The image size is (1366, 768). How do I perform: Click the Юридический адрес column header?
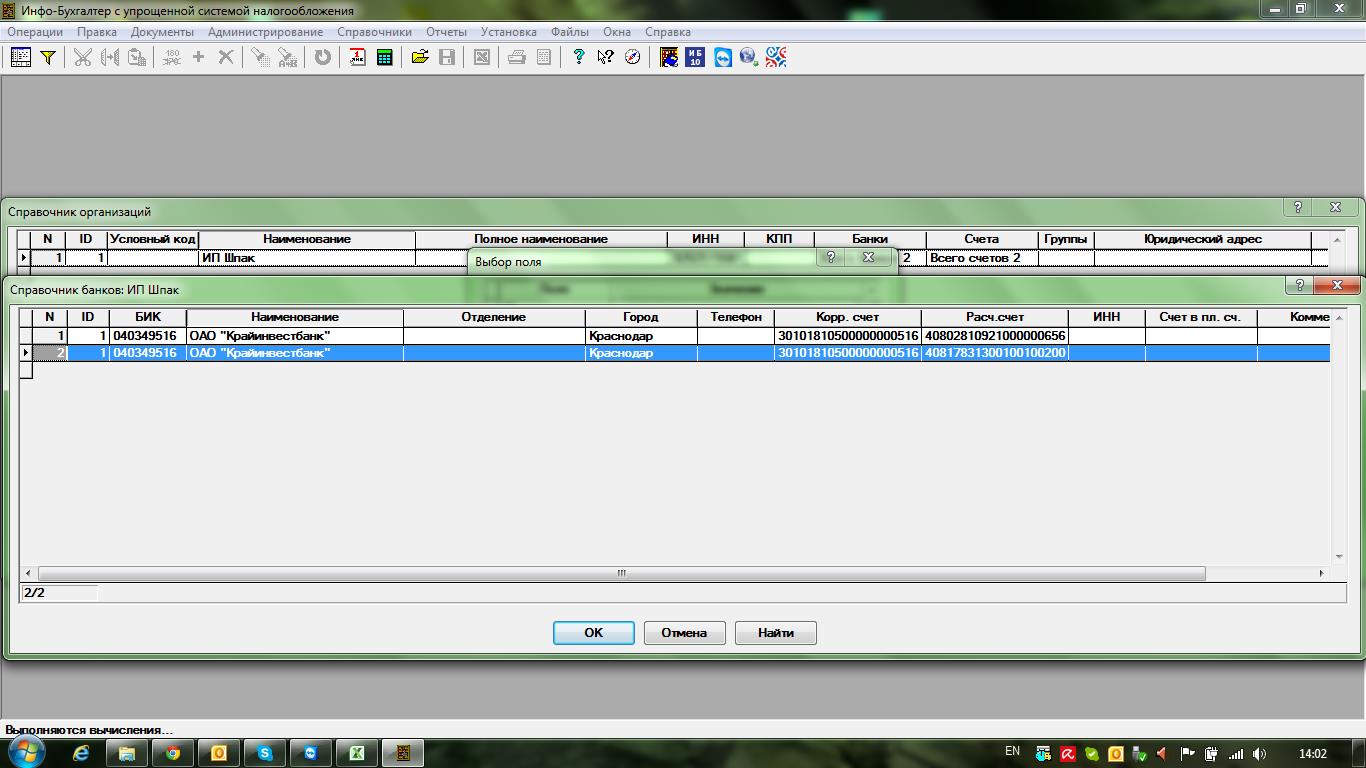1202,239
